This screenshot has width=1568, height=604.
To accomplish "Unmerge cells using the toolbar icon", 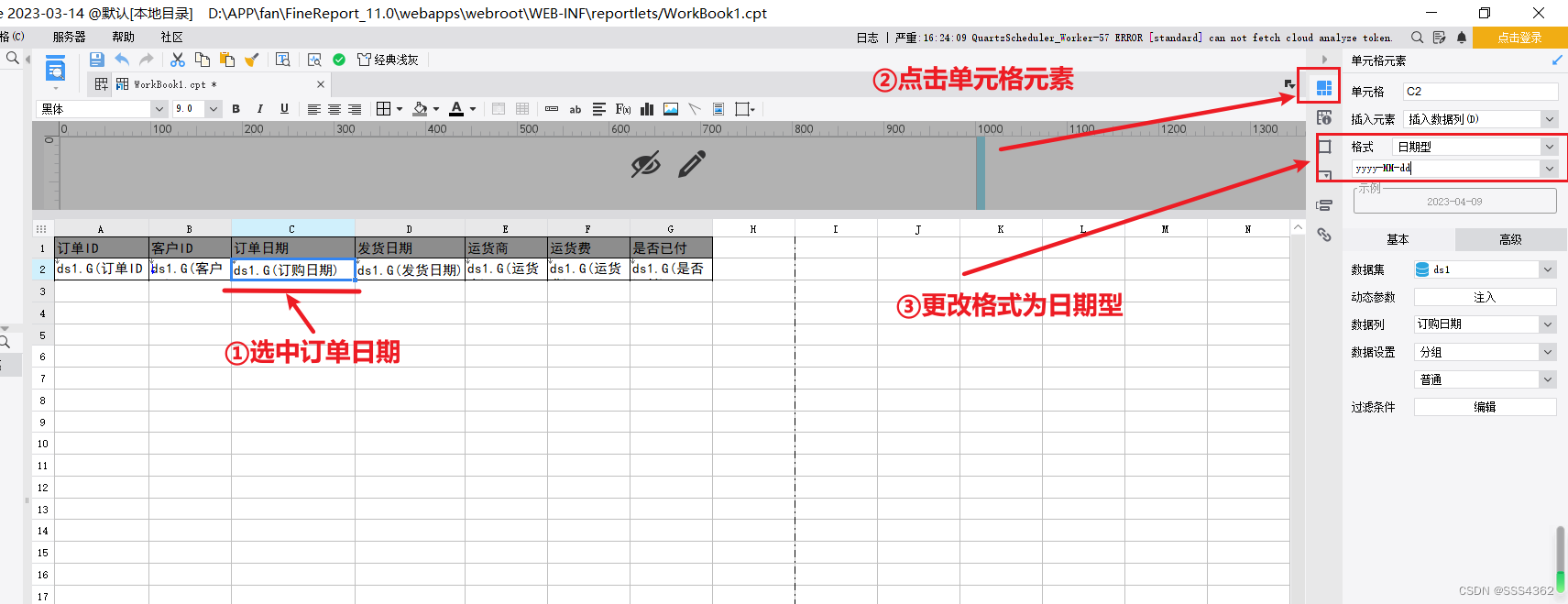I will click(x=522, y=109).
